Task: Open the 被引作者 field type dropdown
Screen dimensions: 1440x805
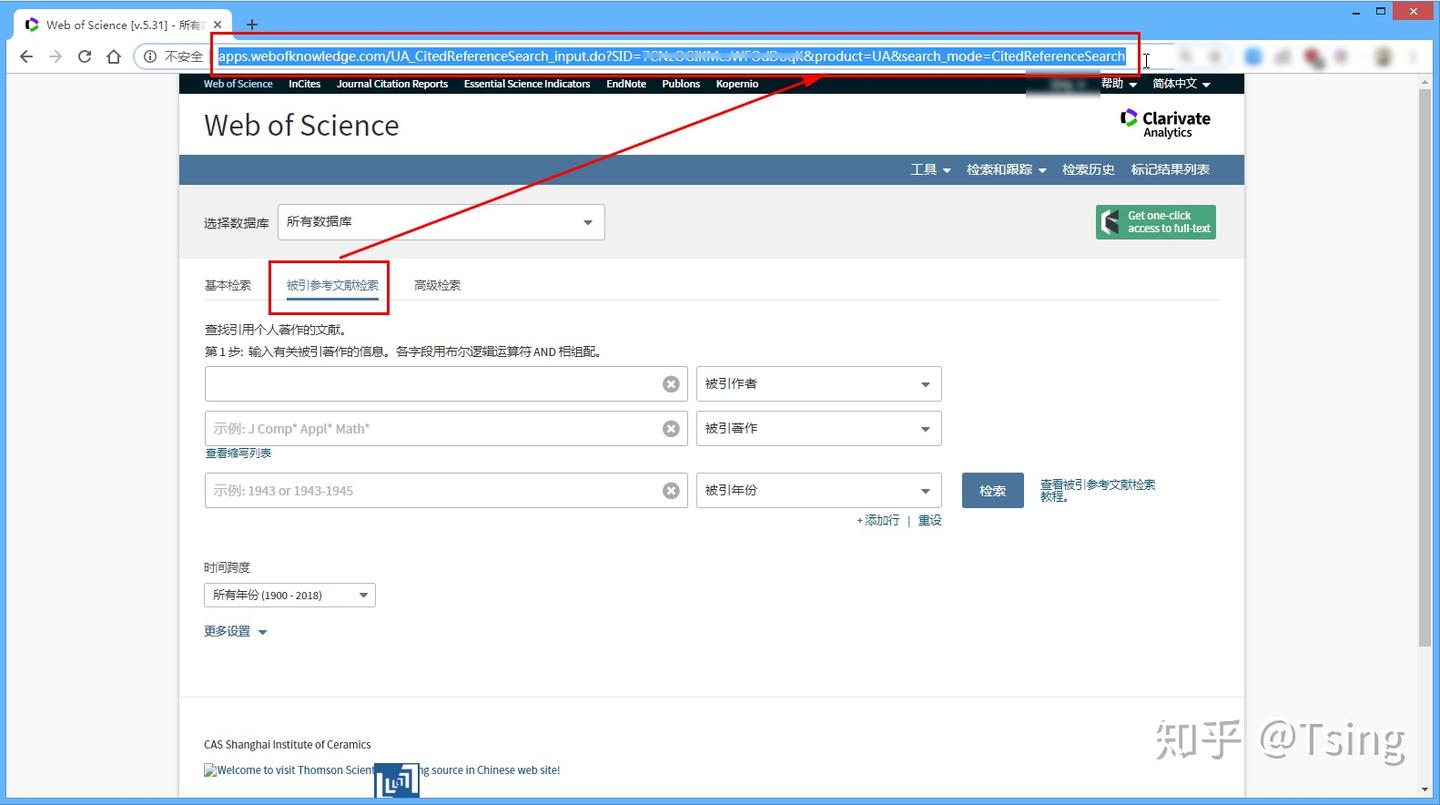Action: coord(819,384)
